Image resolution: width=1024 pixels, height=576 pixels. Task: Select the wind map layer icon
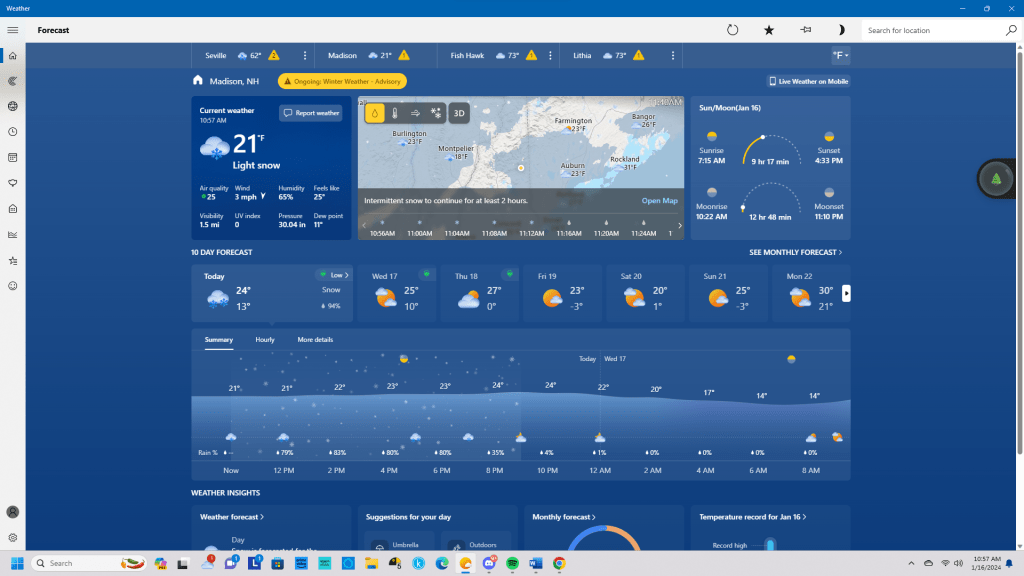pos(415,113)
